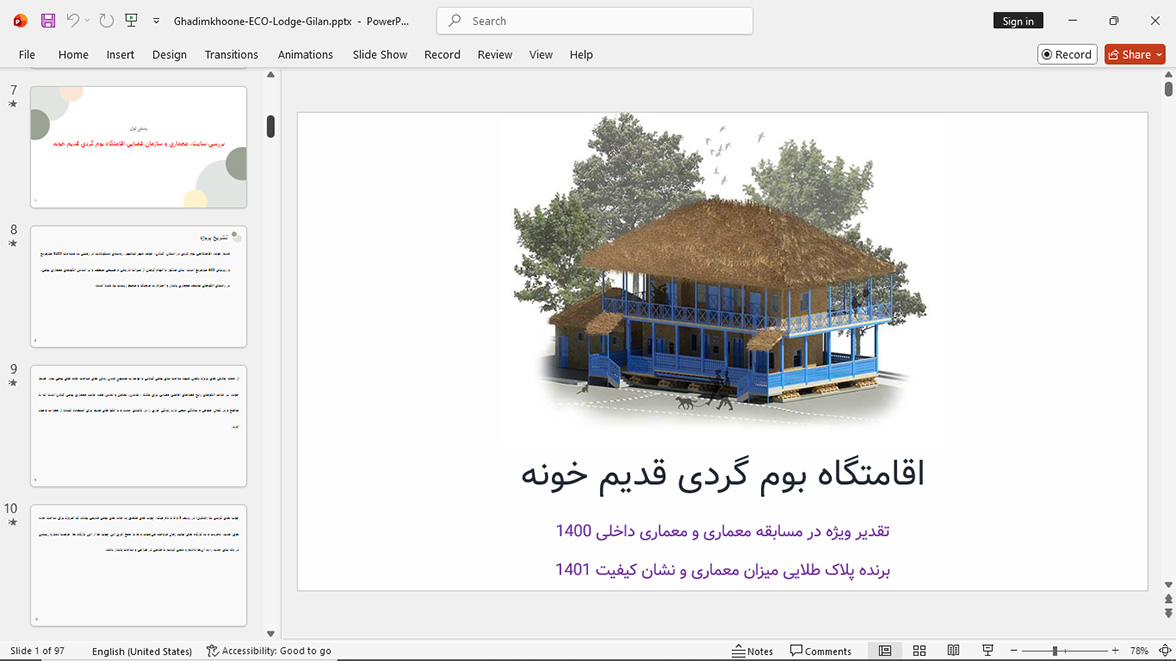Start presentation from beginning icon
Image resolution: width=1176 pixels, height=661 pixels.
(x=131, y=21)
